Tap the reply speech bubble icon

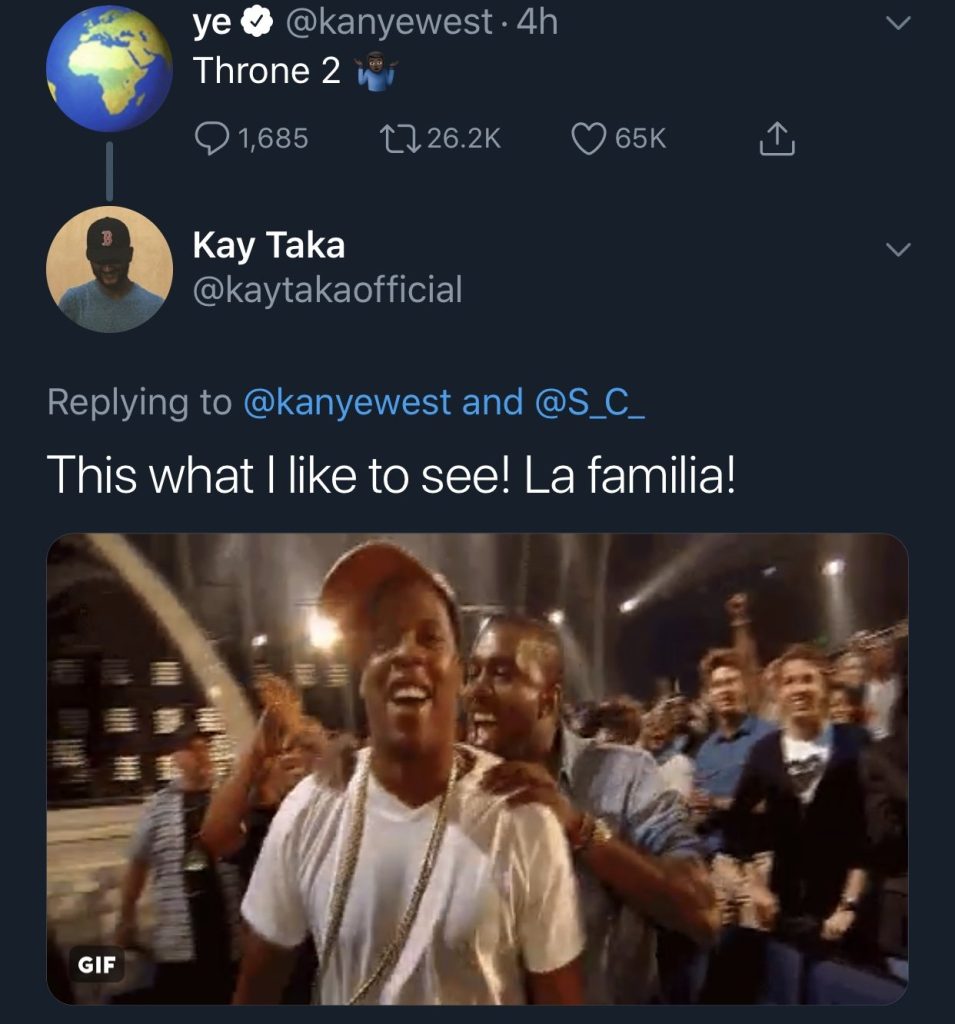[212, 138]
